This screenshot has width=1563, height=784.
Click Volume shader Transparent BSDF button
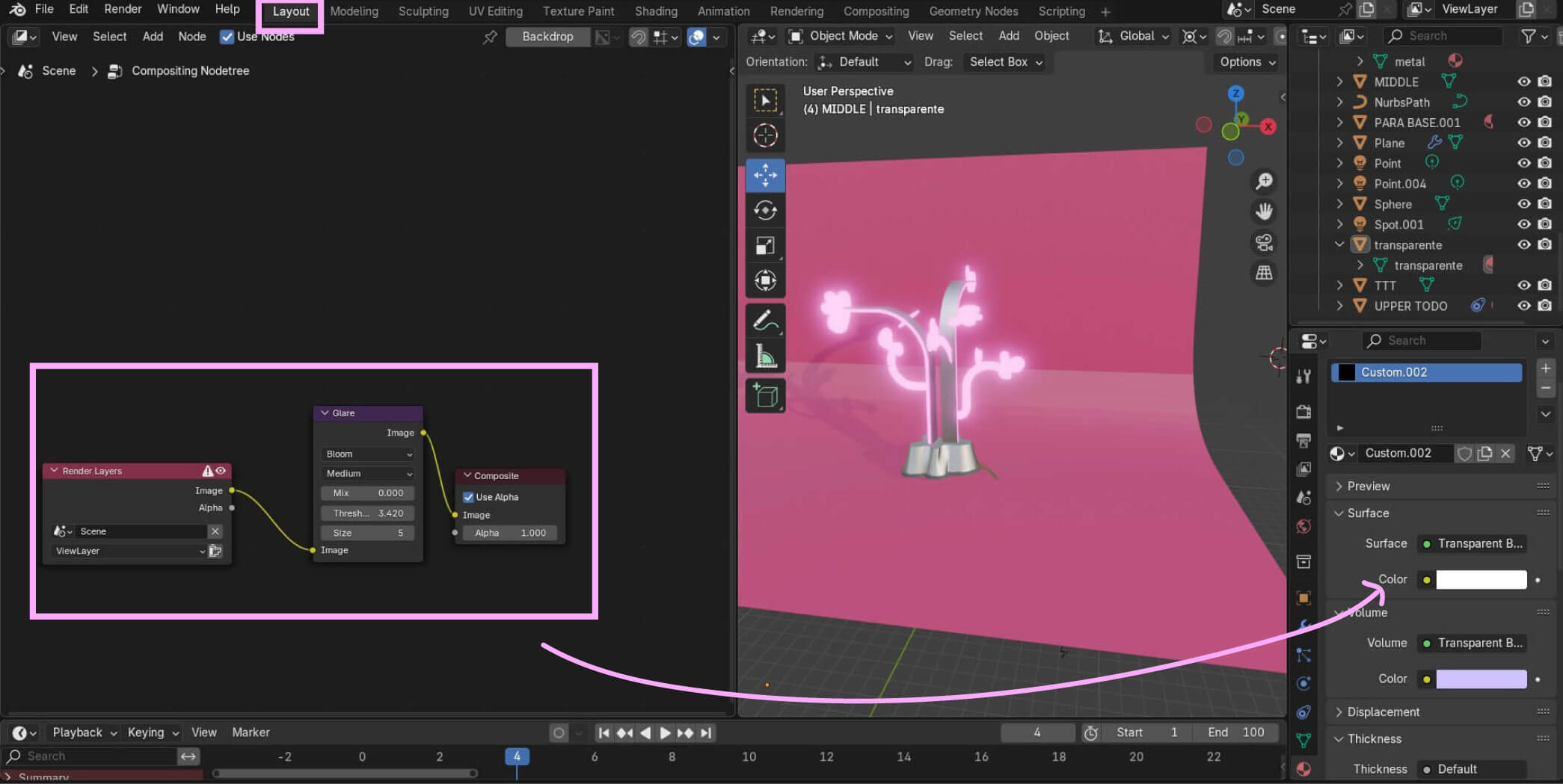coord(1472,643)
